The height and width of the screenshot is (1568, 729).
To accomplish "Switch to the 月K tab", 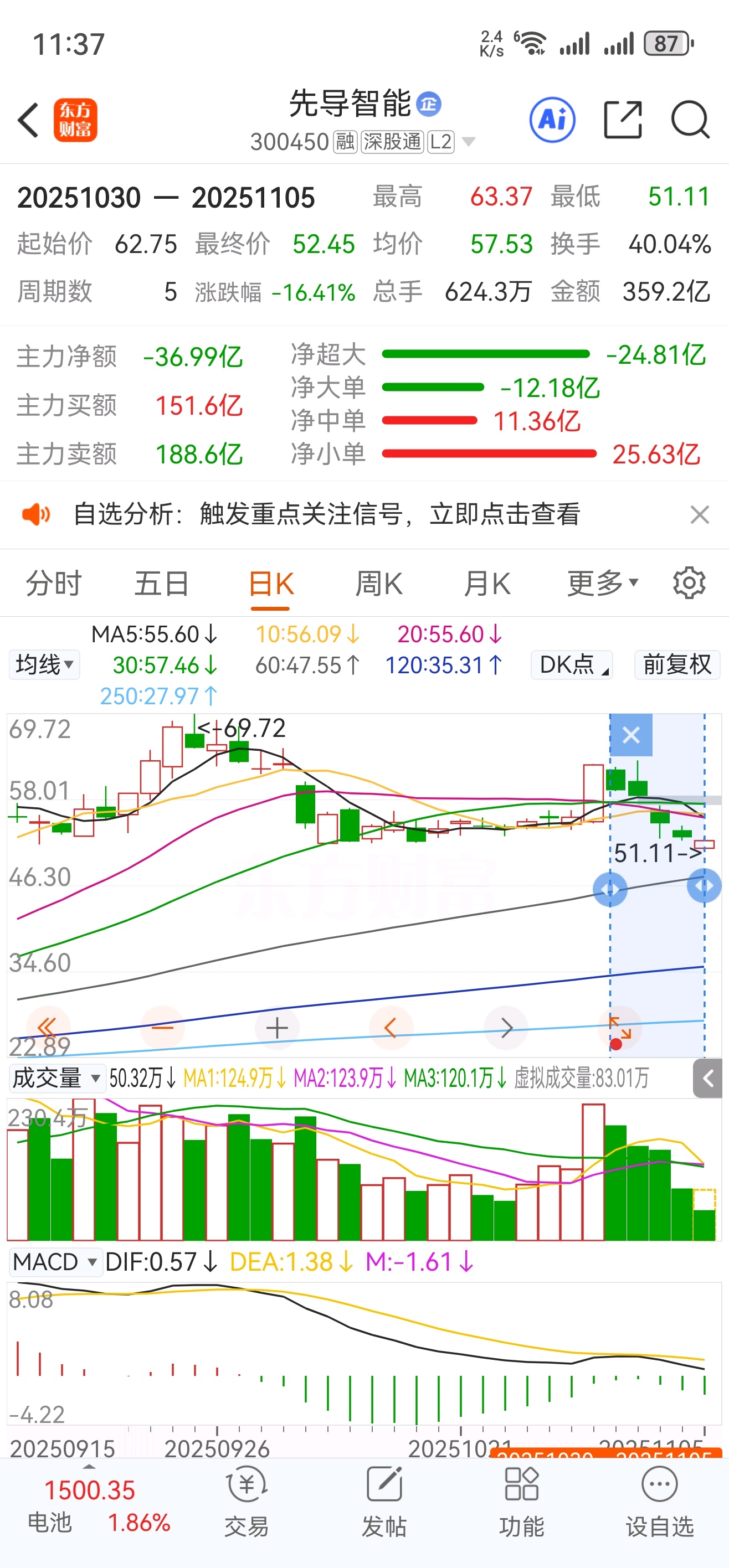I will point(486,583).
